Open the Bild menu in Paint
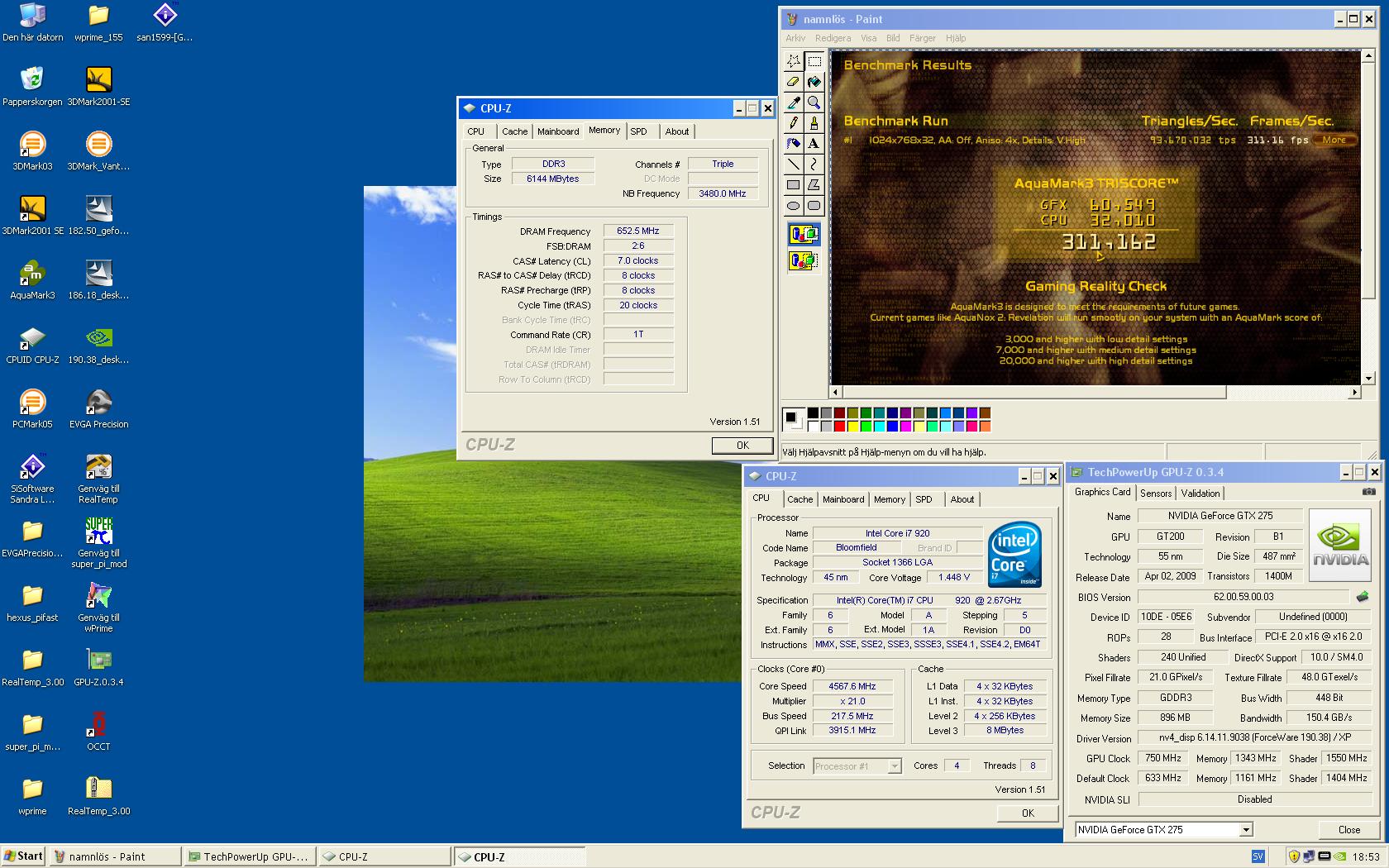1389x868 pixels. 893,38
